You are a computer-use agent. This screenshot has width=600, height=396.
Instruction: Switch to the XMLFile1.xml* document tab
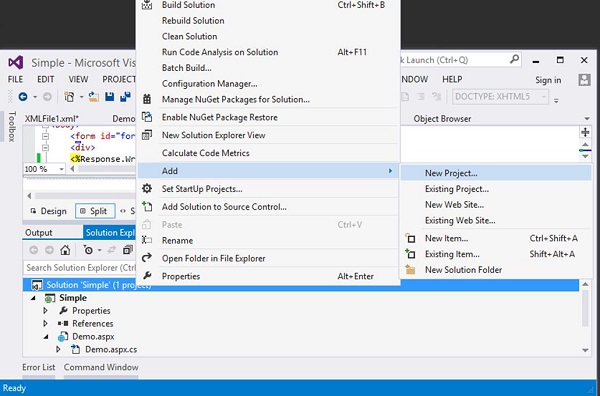(x=52, y=119)
